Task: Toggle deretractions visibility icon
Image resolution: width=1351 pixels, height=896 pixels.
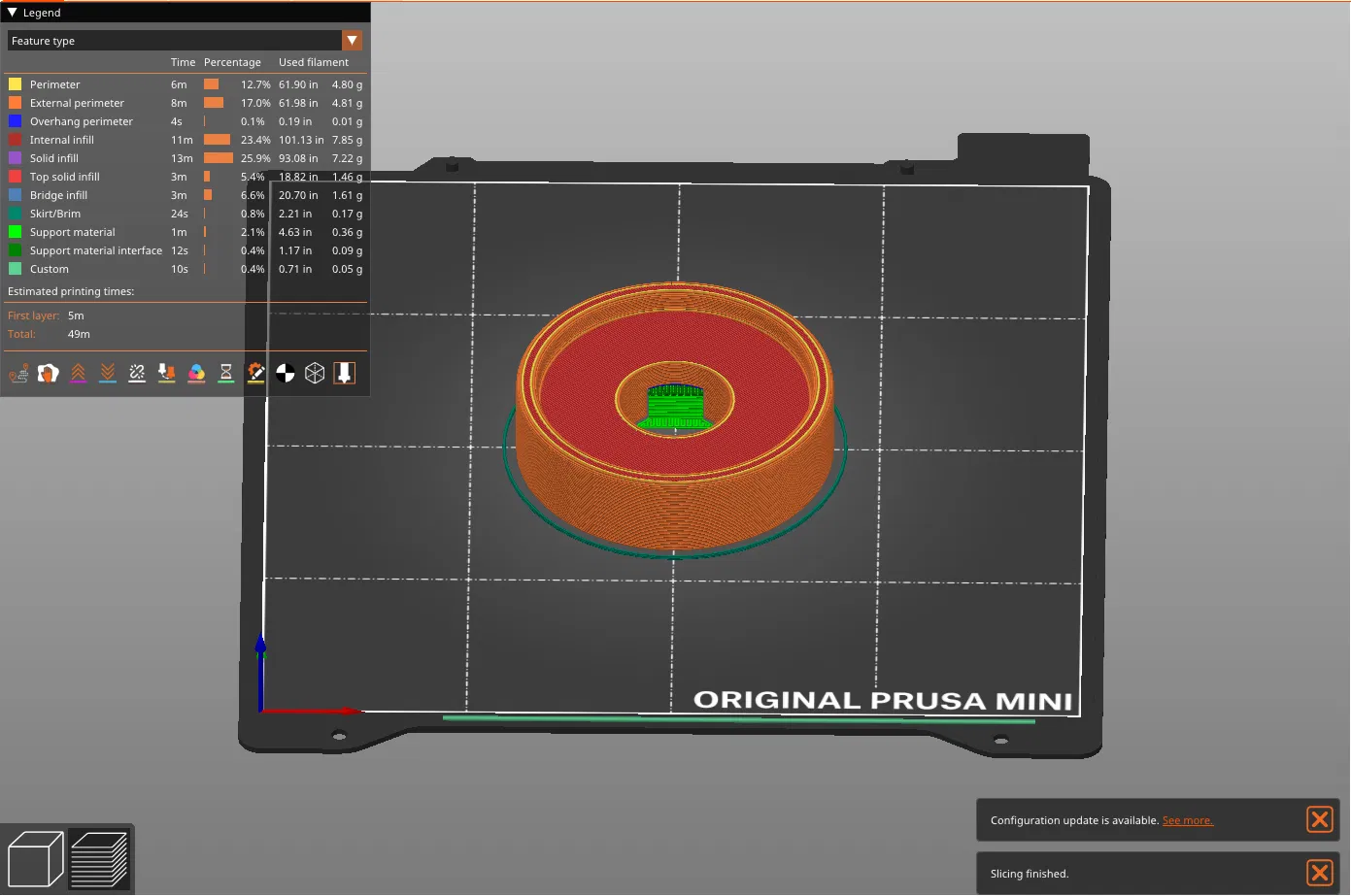Action: click(x=108, y=373)
